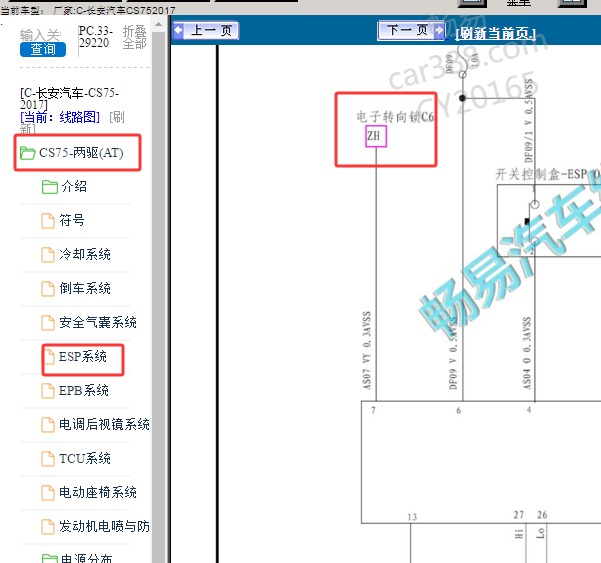Open the 冷却系统 document
Image resolution: width=601 pixels, height=563 pixels.
(76, 254)
